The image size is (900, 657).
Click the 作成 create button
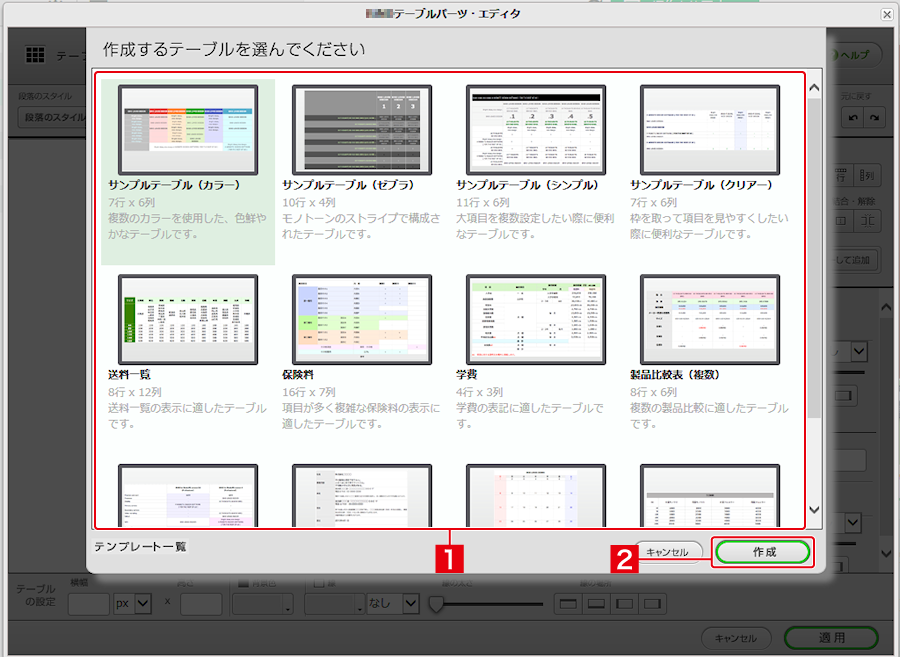[x=763, y=552]
